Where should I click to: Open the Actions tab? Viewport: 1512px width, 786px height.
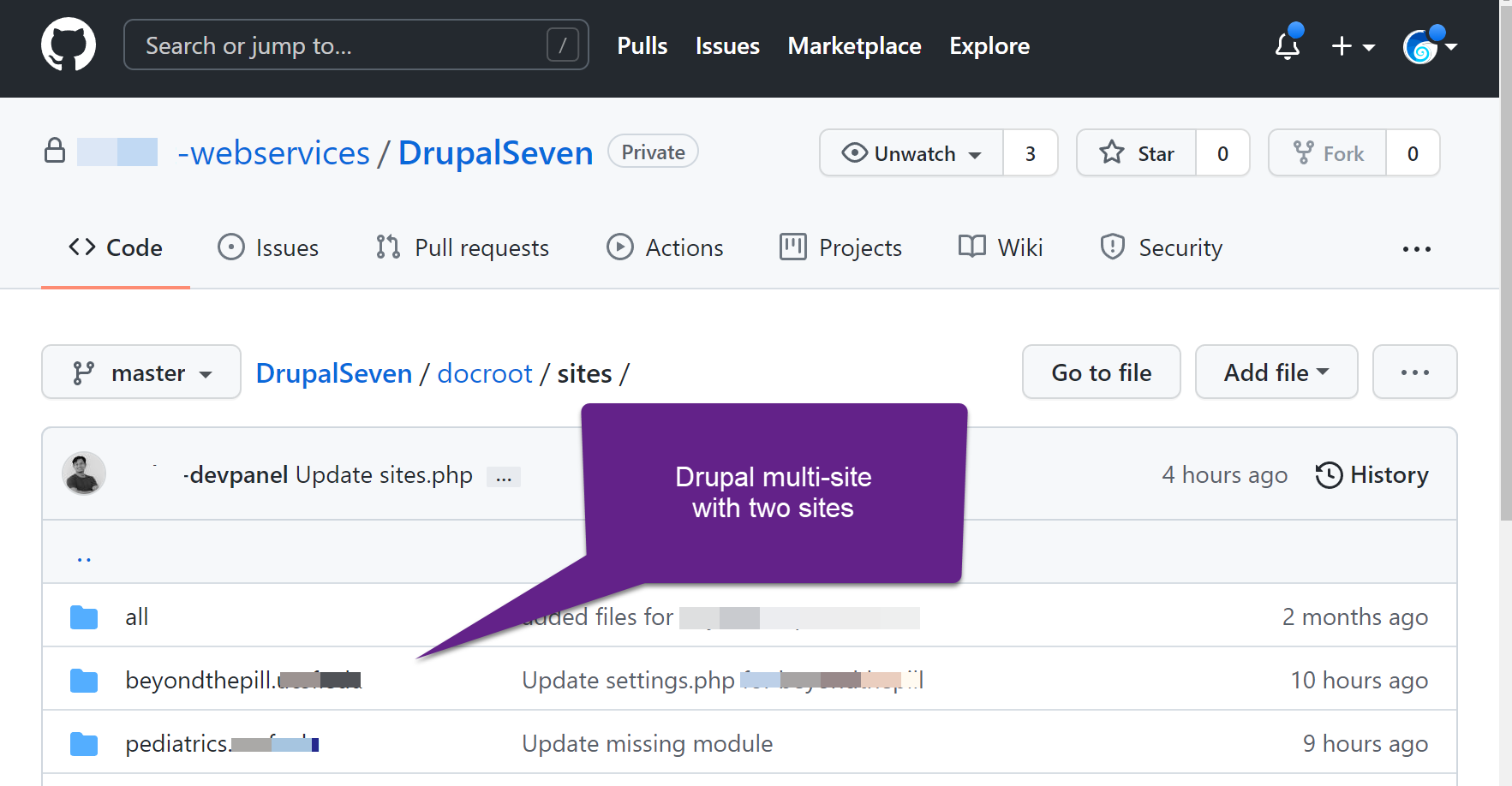(x=665, y=247)
